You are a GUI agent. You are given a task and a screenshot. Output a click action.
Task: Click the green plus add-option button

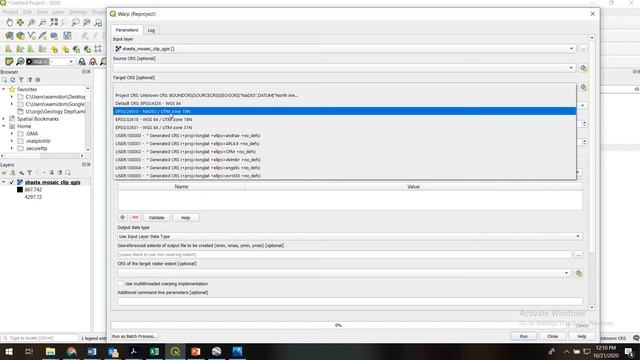point(122,218)
